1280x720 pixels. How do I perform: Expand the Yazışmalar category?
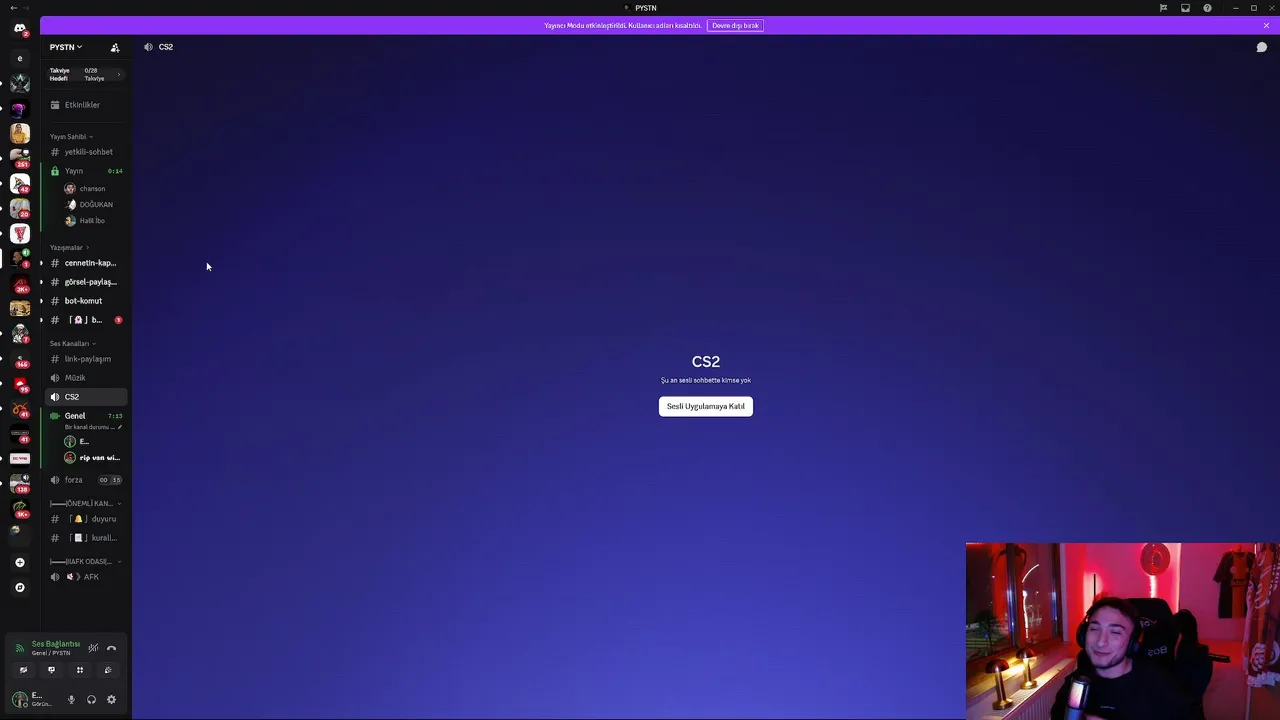[x=69, y=248]
